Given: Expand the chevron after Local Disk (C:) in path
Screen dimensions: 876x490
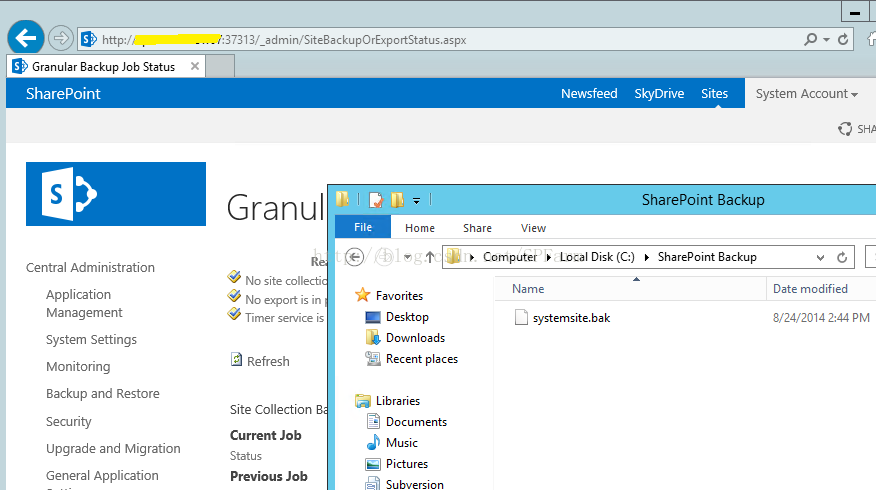Looking at the screenshot, I should [646, 257].
